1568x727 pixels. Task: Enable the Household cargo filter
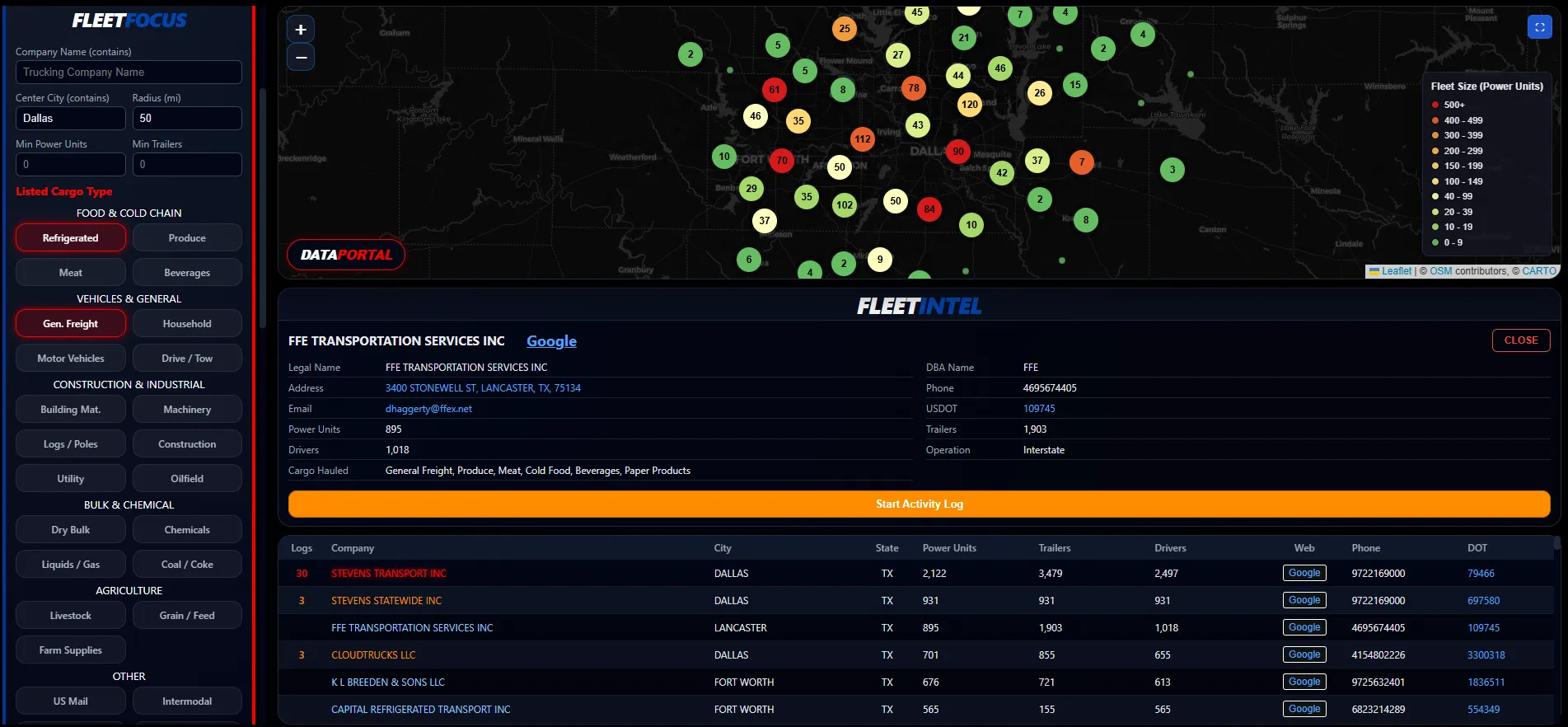[187, 324]
